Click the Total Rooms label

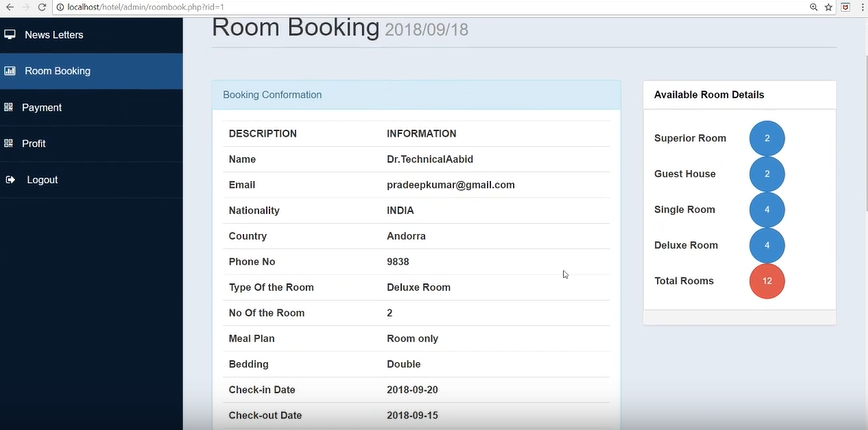(x=684, y=281)
